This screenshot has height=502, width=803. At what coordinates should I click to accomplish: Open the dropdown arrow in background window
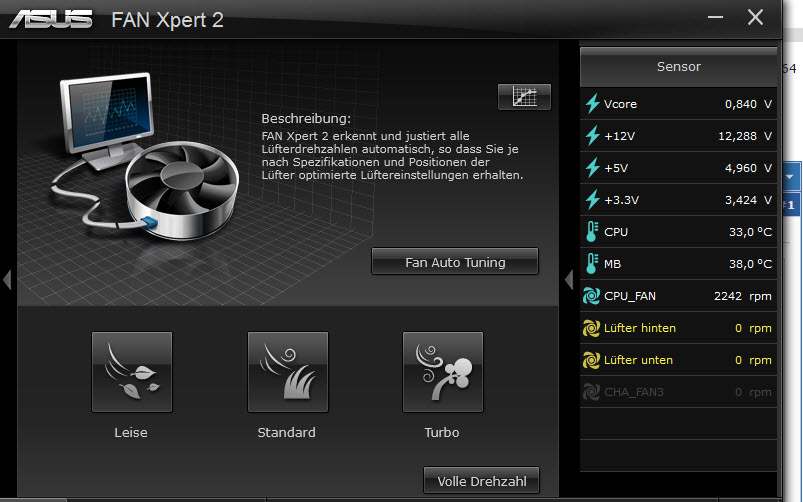click(x=790, y=177)
